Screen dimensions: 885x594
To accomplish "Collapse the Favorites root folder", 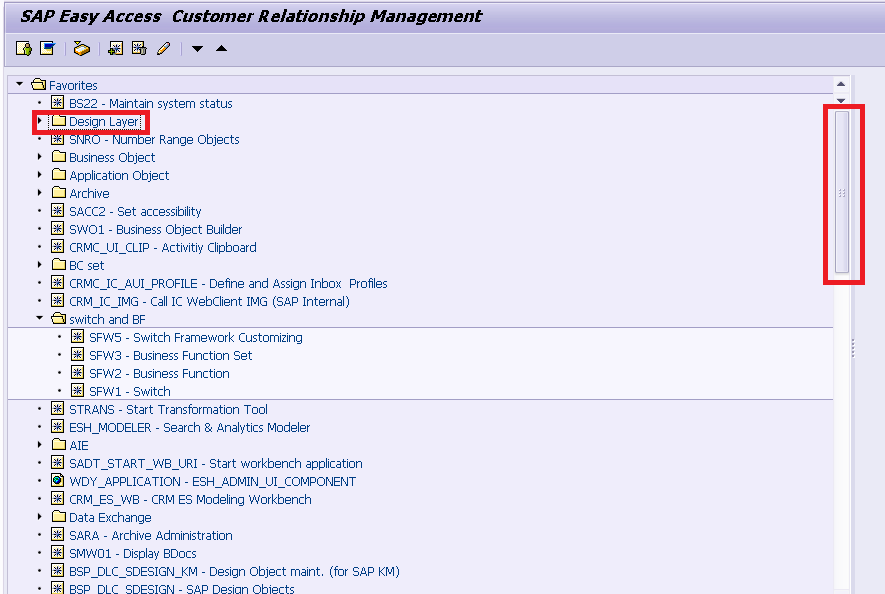I will [20, 84].
